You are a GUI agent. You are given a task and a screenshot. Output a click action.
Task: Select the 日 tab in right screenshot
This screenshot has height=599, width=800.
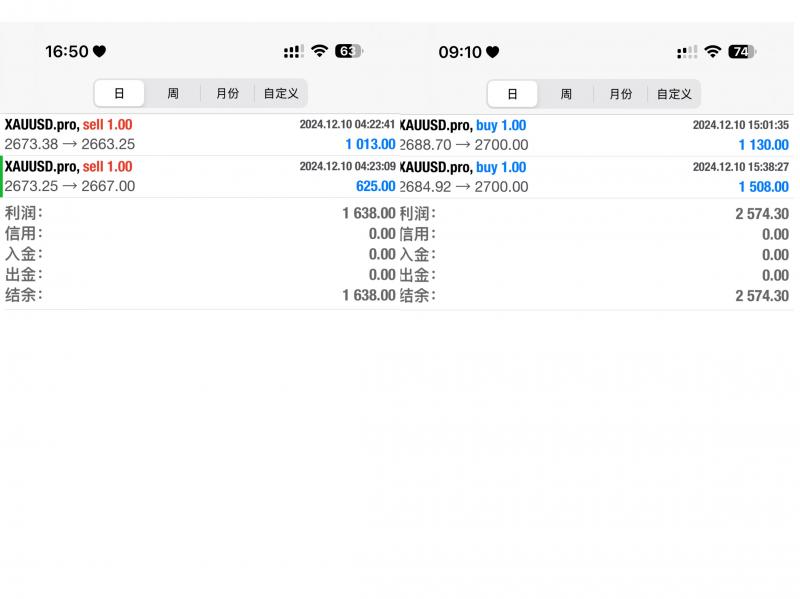pos(512,94)
